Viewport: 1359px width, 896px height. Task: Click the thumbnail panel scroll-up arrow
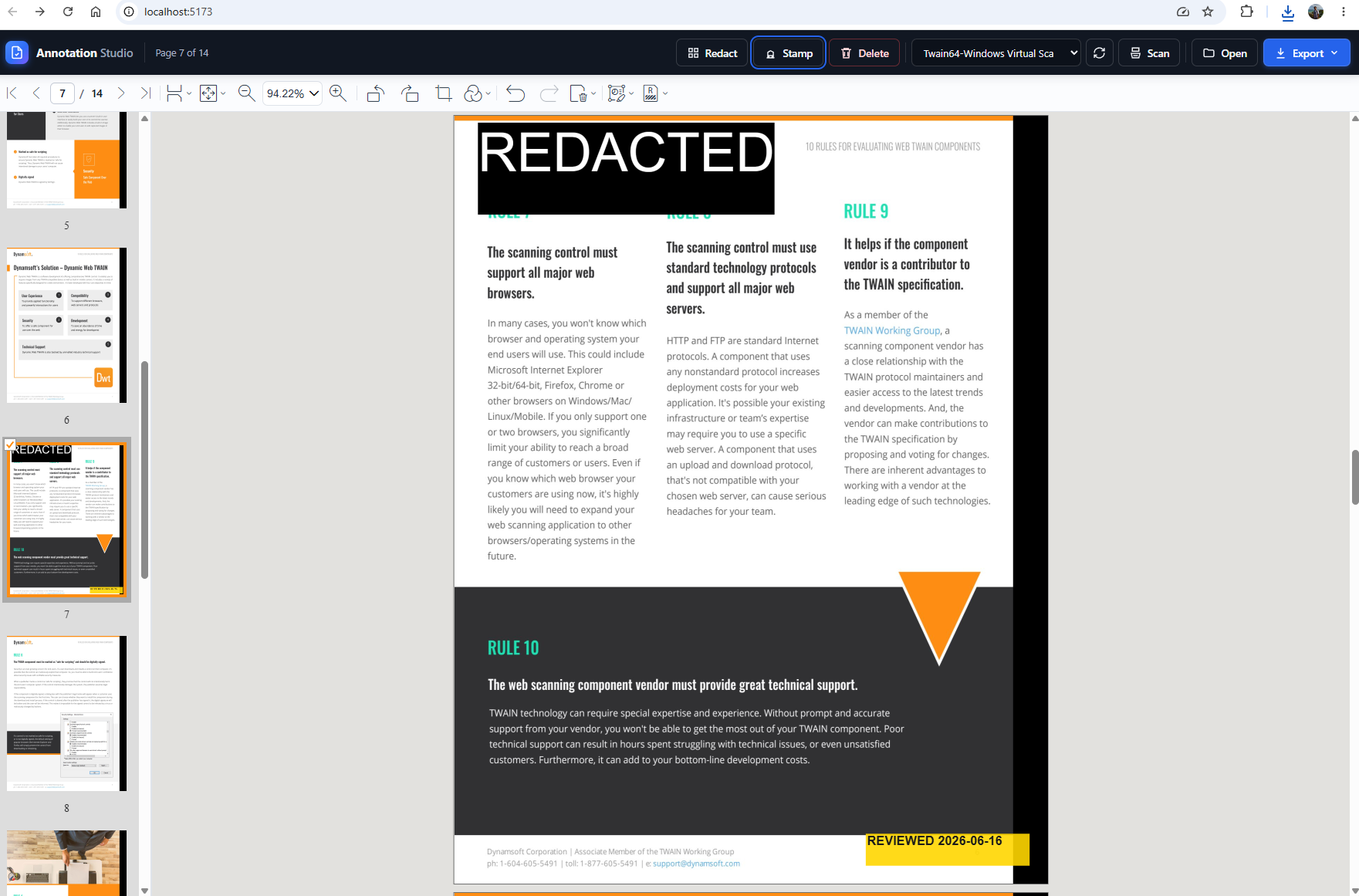144,118
